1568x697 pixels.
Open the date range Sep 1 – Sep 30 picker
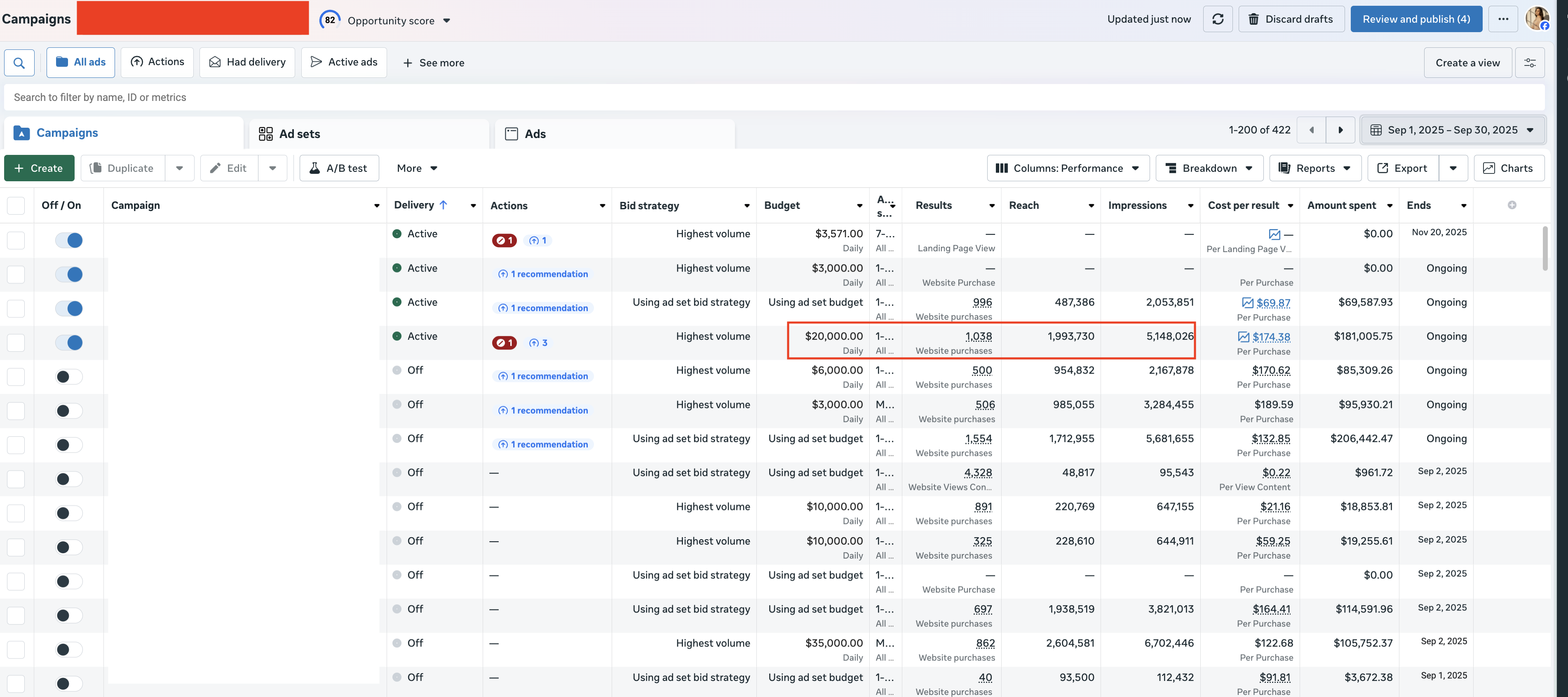click(x=1452, y=130)
